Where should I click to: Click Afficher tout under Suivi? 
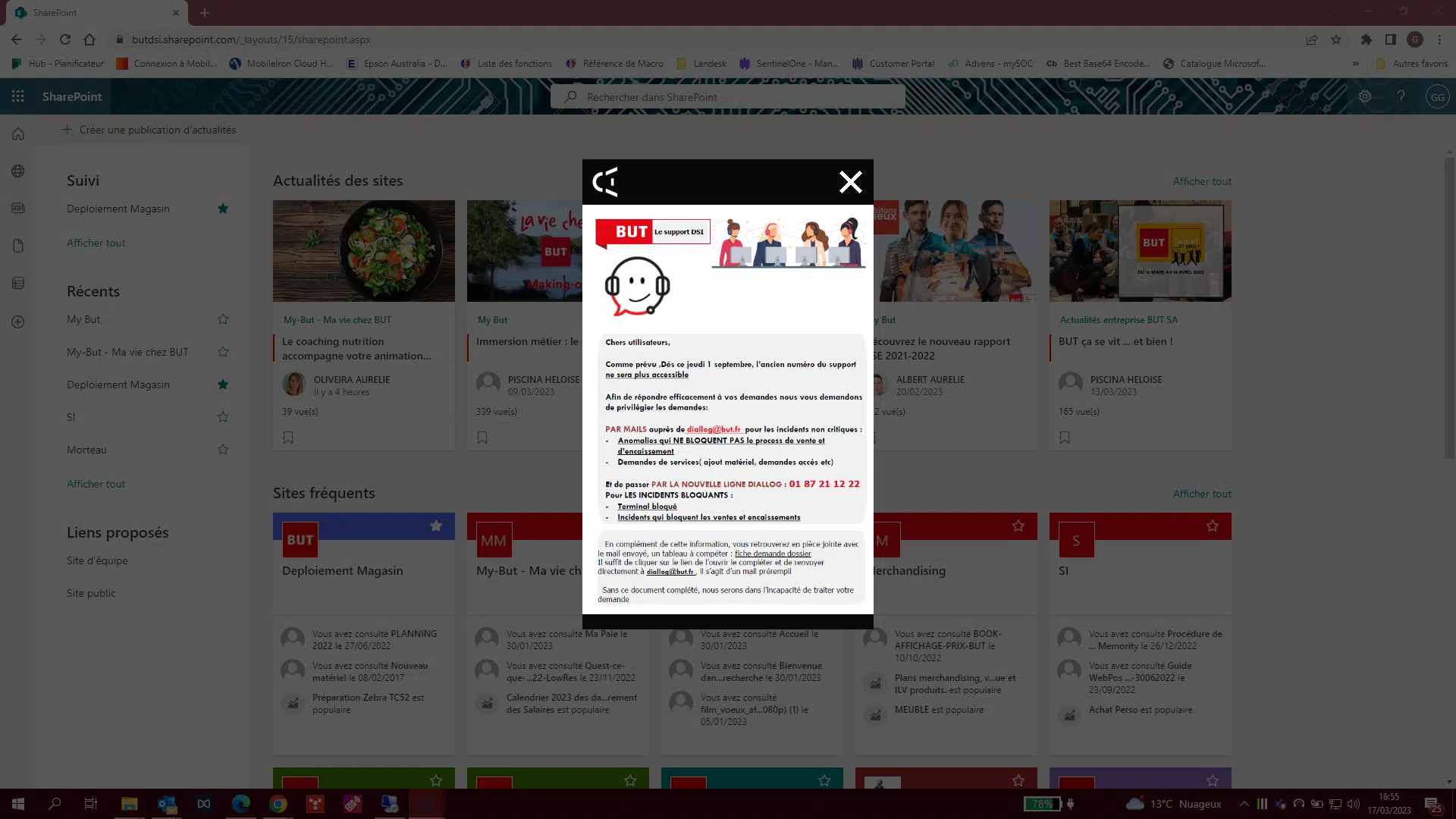click(x=96, y=243)
